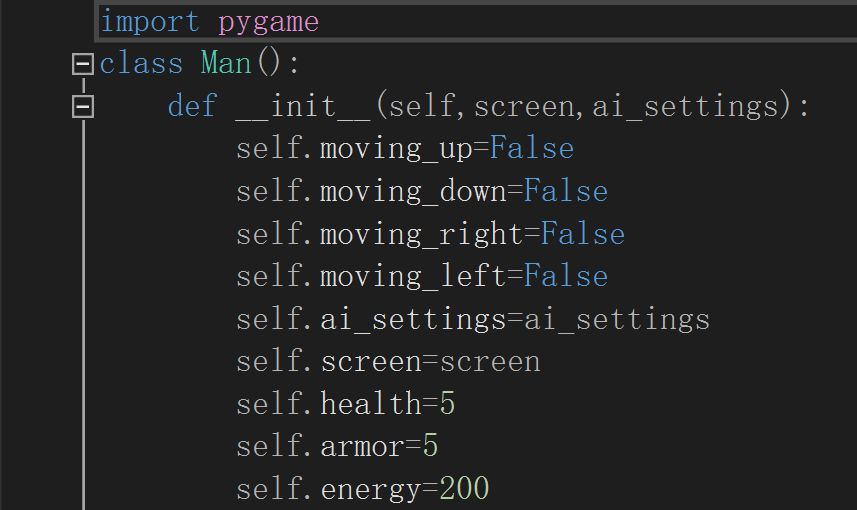Place cursor on import pygame line
The height and width of the screenshot is (510, 857).
(x=477, y=22)
